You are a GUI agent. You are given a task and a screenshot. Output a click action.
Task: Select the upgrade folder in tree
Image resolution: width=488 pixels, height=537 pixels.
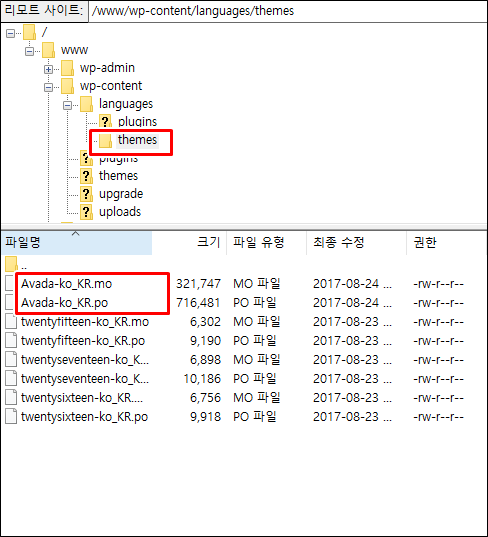(x=121, y=194)
